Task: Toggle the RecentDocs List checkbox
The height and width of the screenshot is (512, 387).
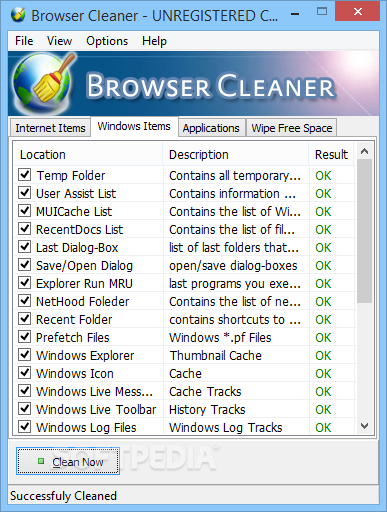Action: point(25,229)
